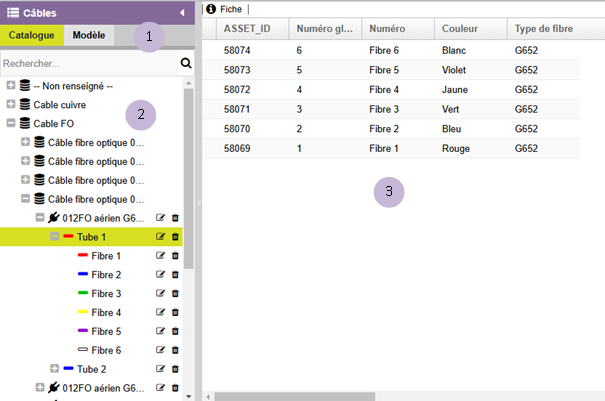Select the red Fibre 1 color swatch

(x=83, y=256)
